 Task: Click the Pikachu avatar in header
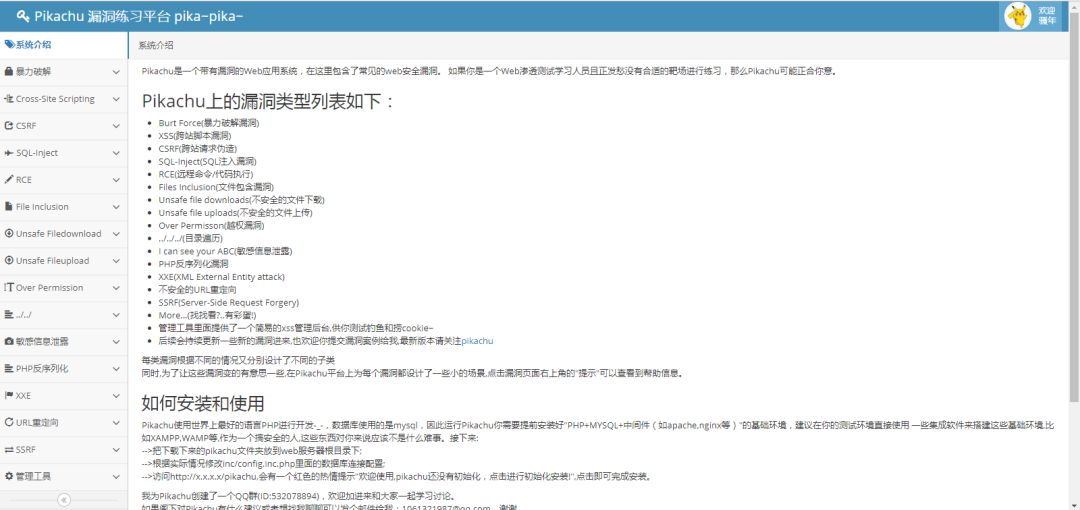1017,16
